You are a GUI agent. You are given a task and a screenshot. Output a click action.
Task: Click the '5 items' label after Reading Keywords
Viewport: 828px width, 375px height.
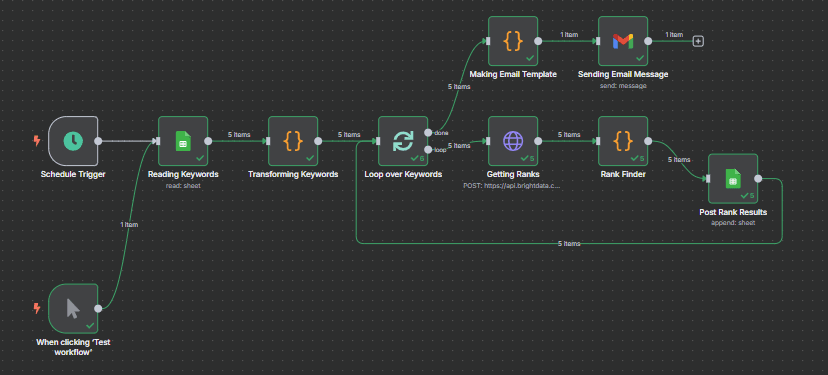click(239, 135)
